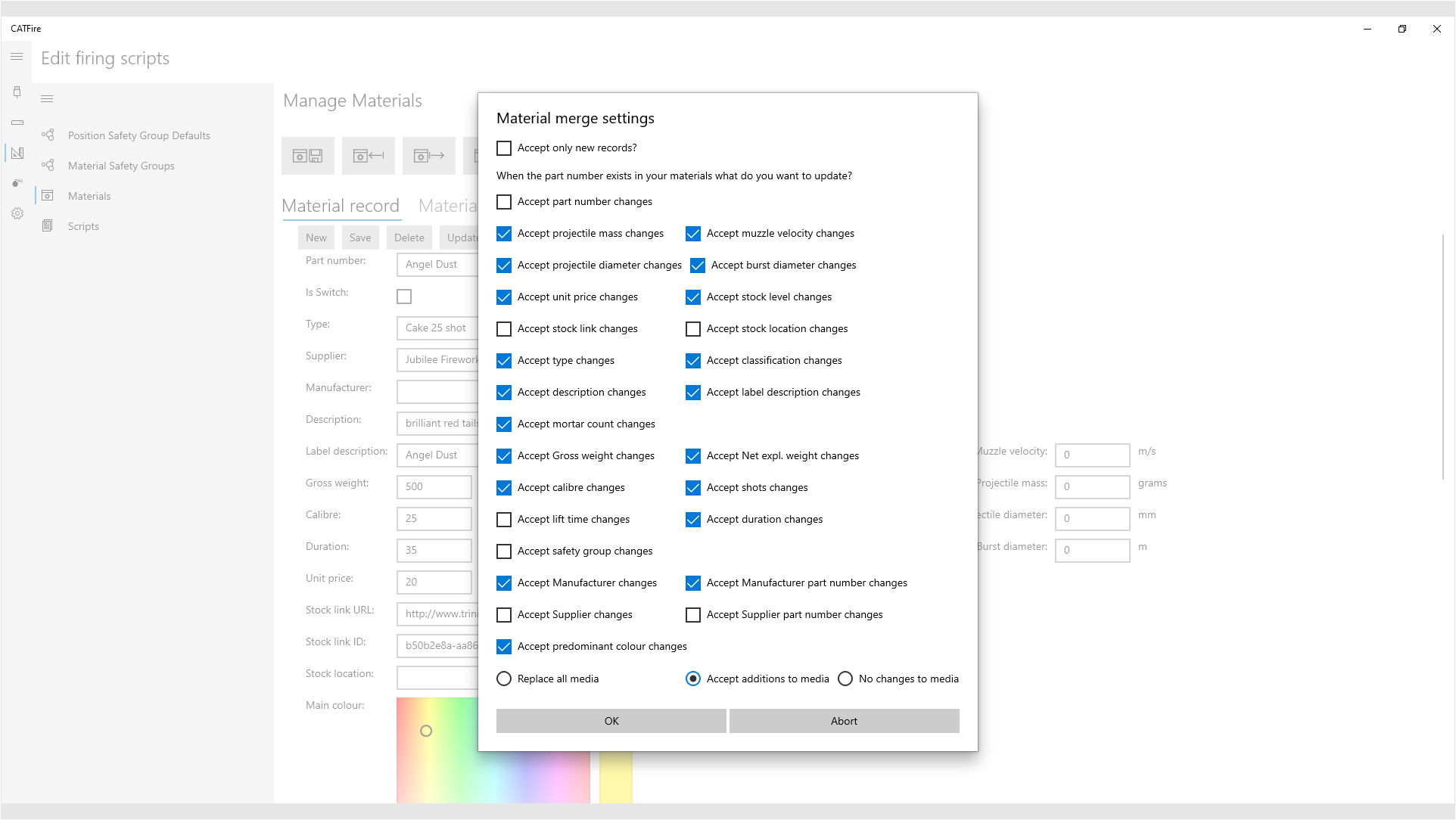Select No changes to media option
This screenshot has height=820, width=1456.
[845, 679]
